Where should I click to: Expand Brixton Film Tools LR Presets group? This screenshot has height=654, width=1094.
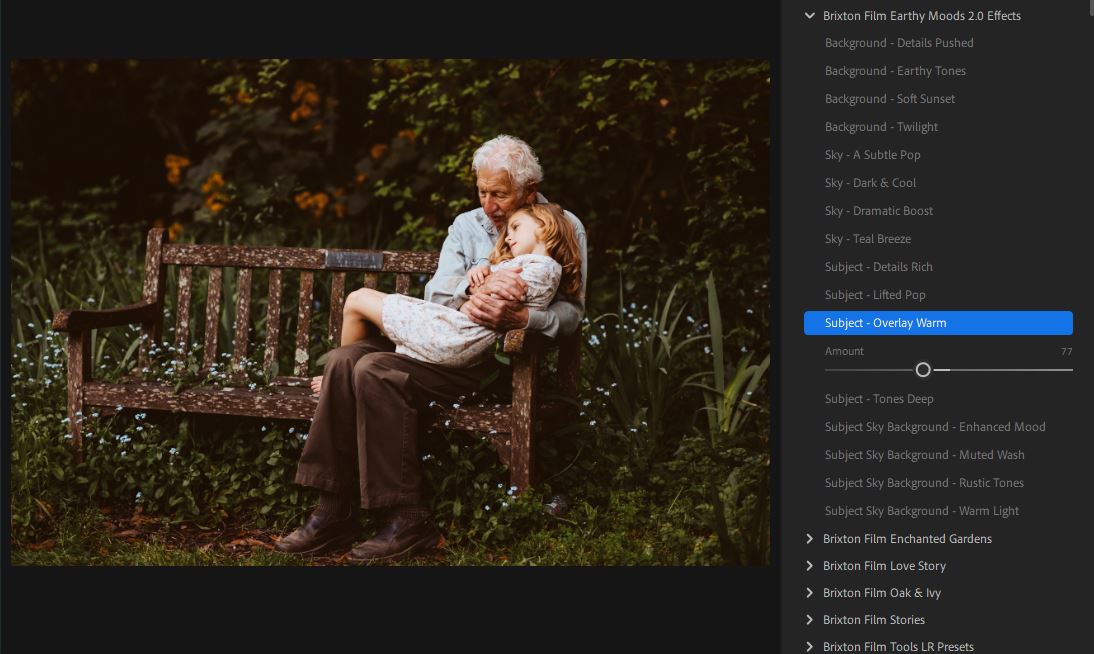[x=810, y=646]
